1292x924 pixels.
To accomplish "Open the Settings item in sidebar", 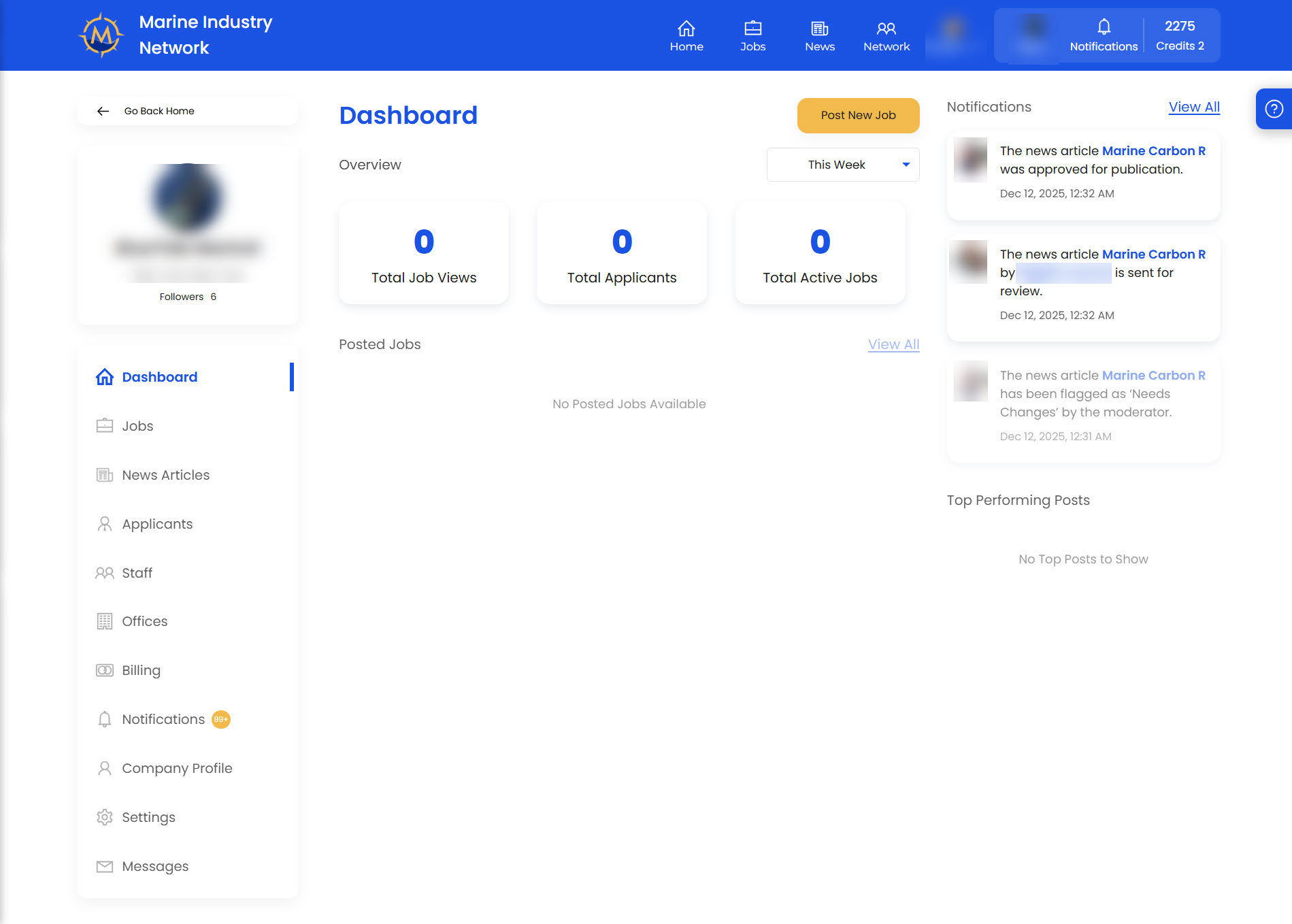I will tap(148, 817).
